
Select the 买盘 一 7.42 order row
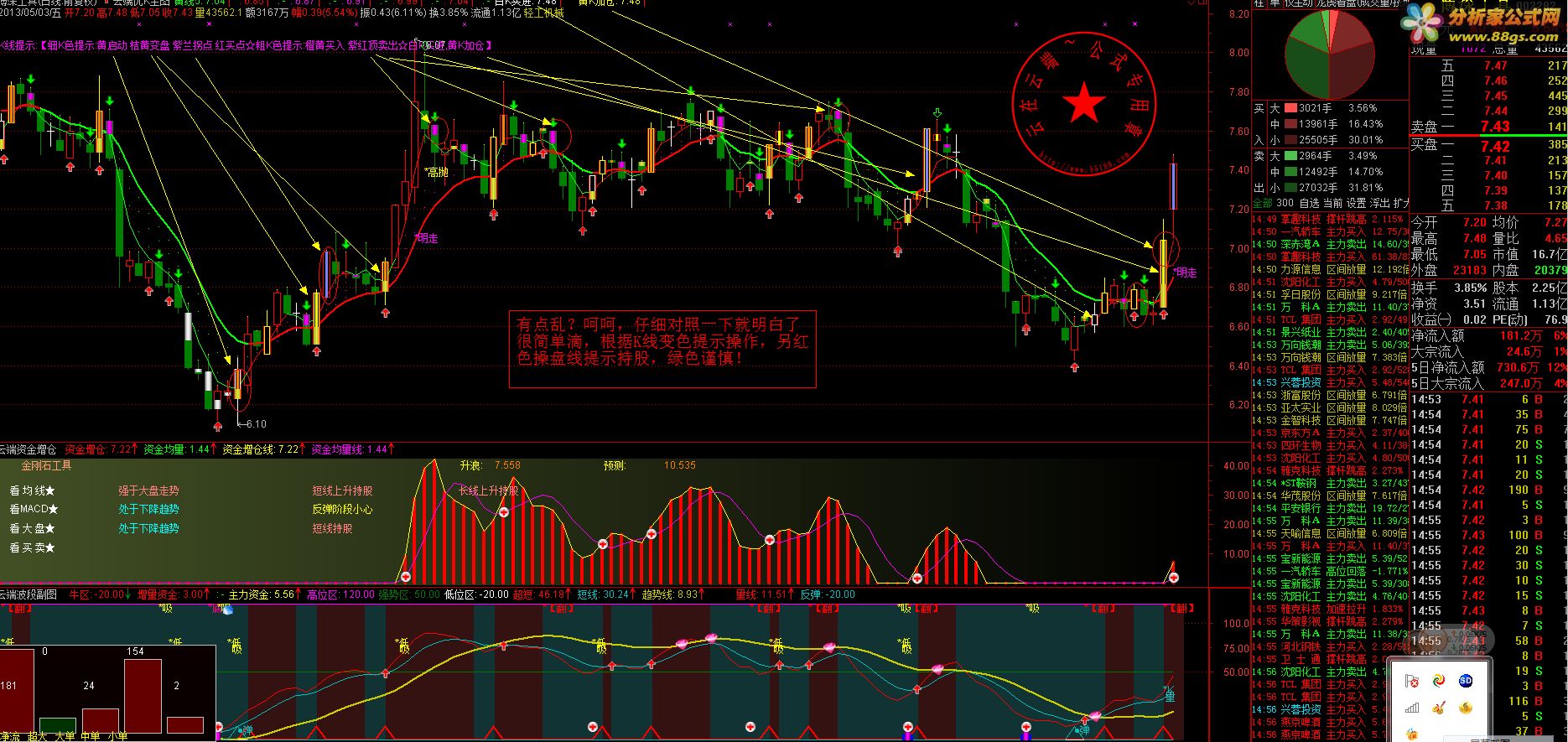(1488, 146)
